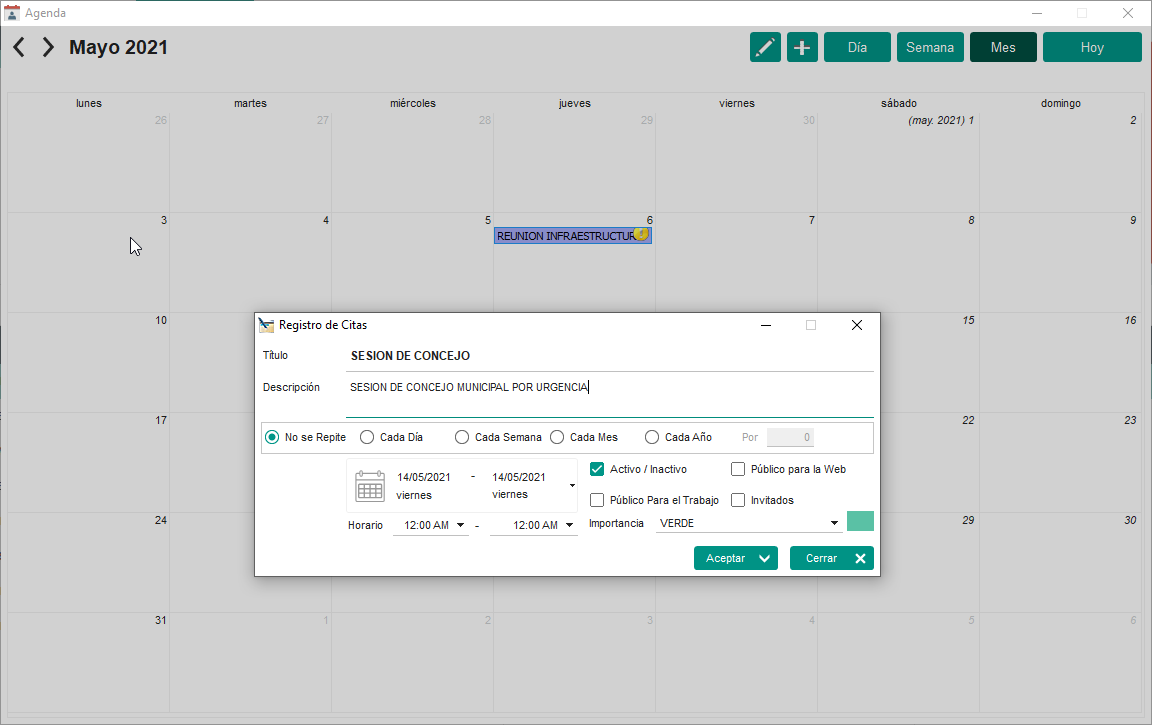Image resolution: width=1152 pixels, height=725 pixels.
Task: Switch to the Semana view
Action: pos(930,47)
